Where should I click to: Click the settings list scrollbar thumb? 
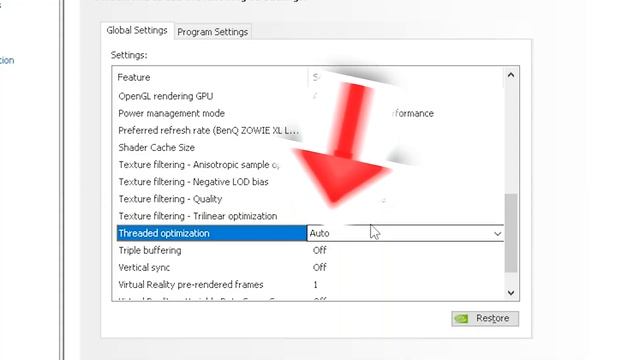(x=511, y=233)
